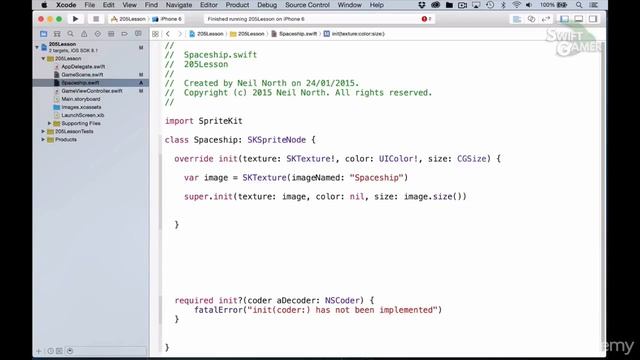
Task: Select Spaceship.swift in the navigator
Action: 91,83
